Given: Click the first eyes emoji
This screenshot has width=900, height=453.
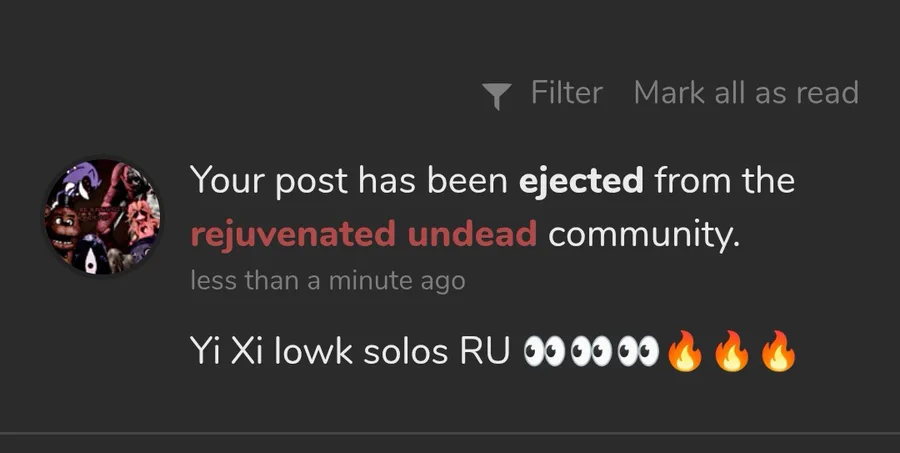Looking at the screenshot, I should click(544, 351).
